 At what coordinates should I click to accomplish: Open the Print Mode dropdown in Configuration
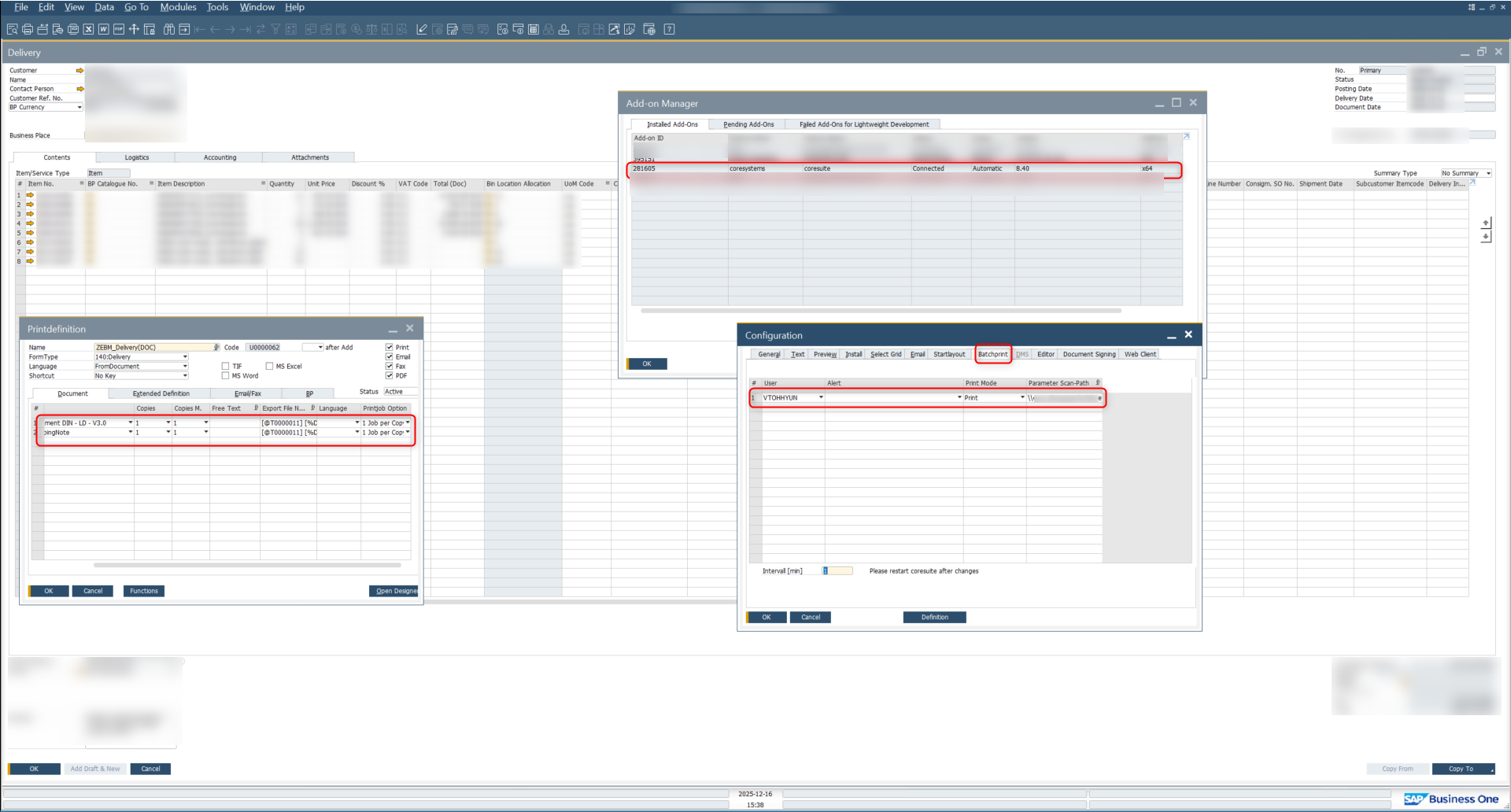coord(1022,397)
